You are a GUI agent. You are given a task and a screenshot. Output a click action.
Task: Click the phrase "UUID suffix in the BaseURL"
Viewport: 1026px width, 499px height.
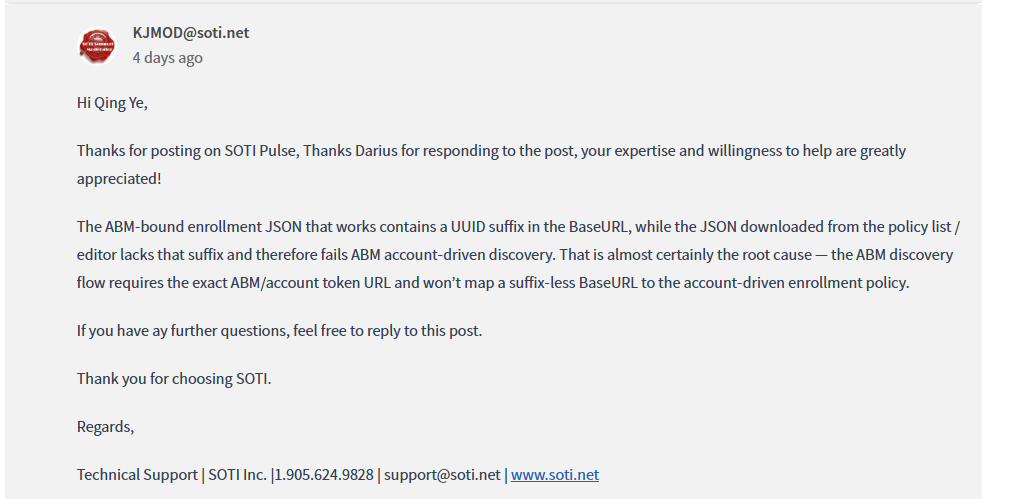click(540, 227)
